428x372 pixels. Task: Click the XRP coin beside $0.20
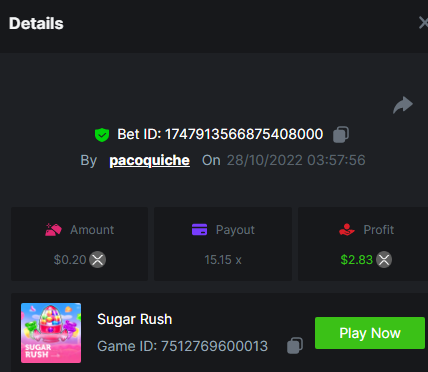[x=97, y=260]
